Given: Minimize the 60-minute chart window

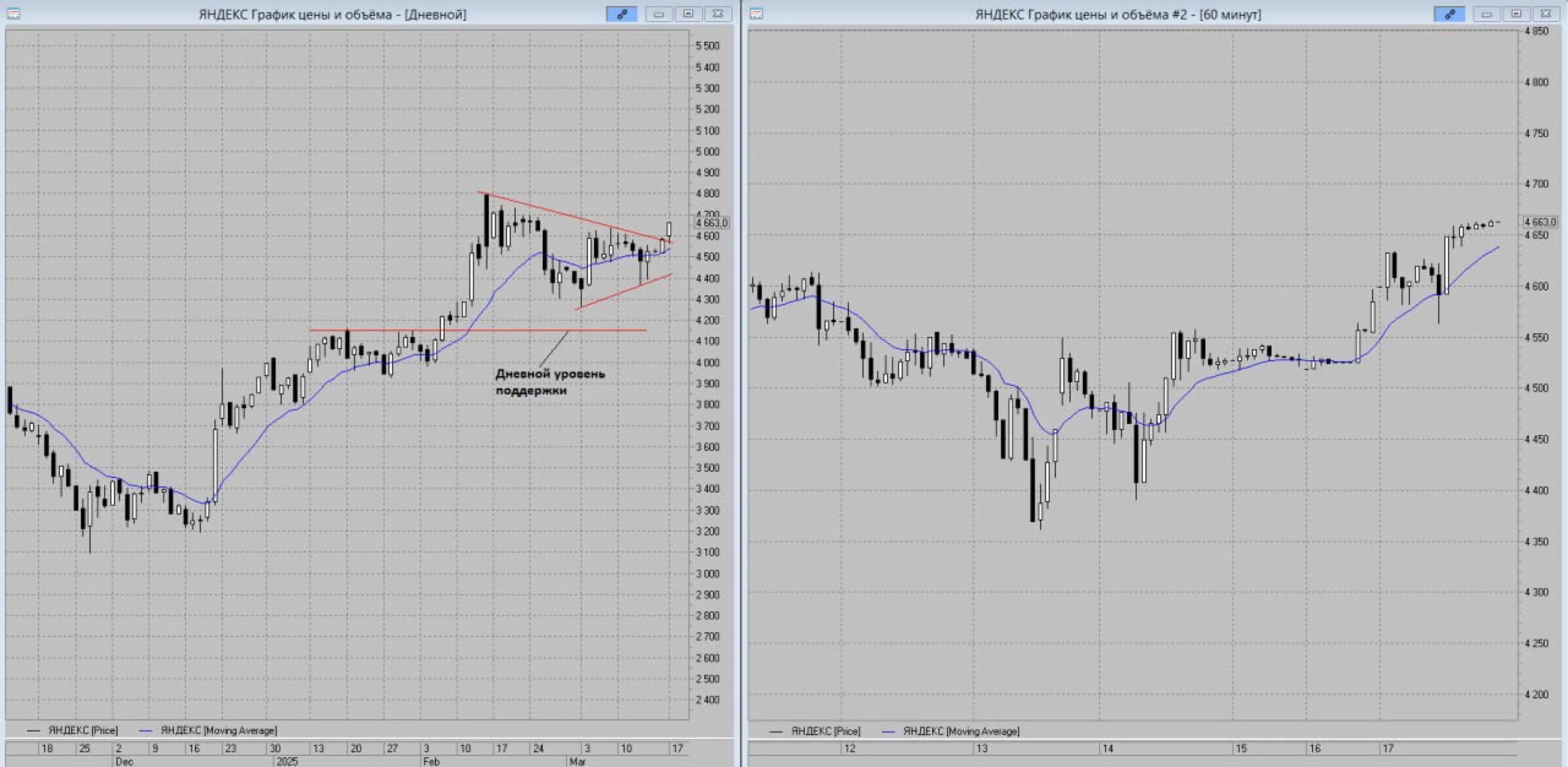Looking at the screenshot, I should [x=1487, y=14].
